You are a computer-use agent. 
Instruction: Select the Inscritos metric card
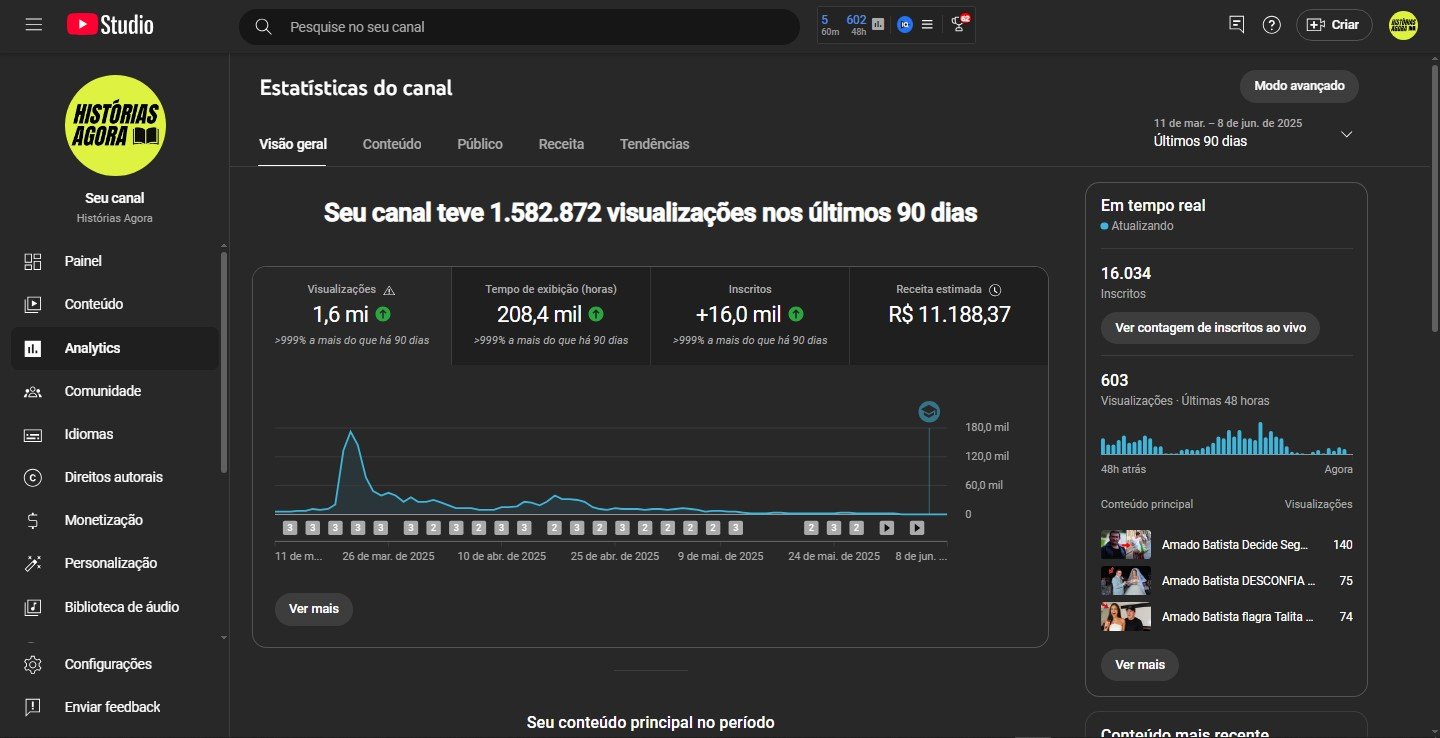click(750, 315)
